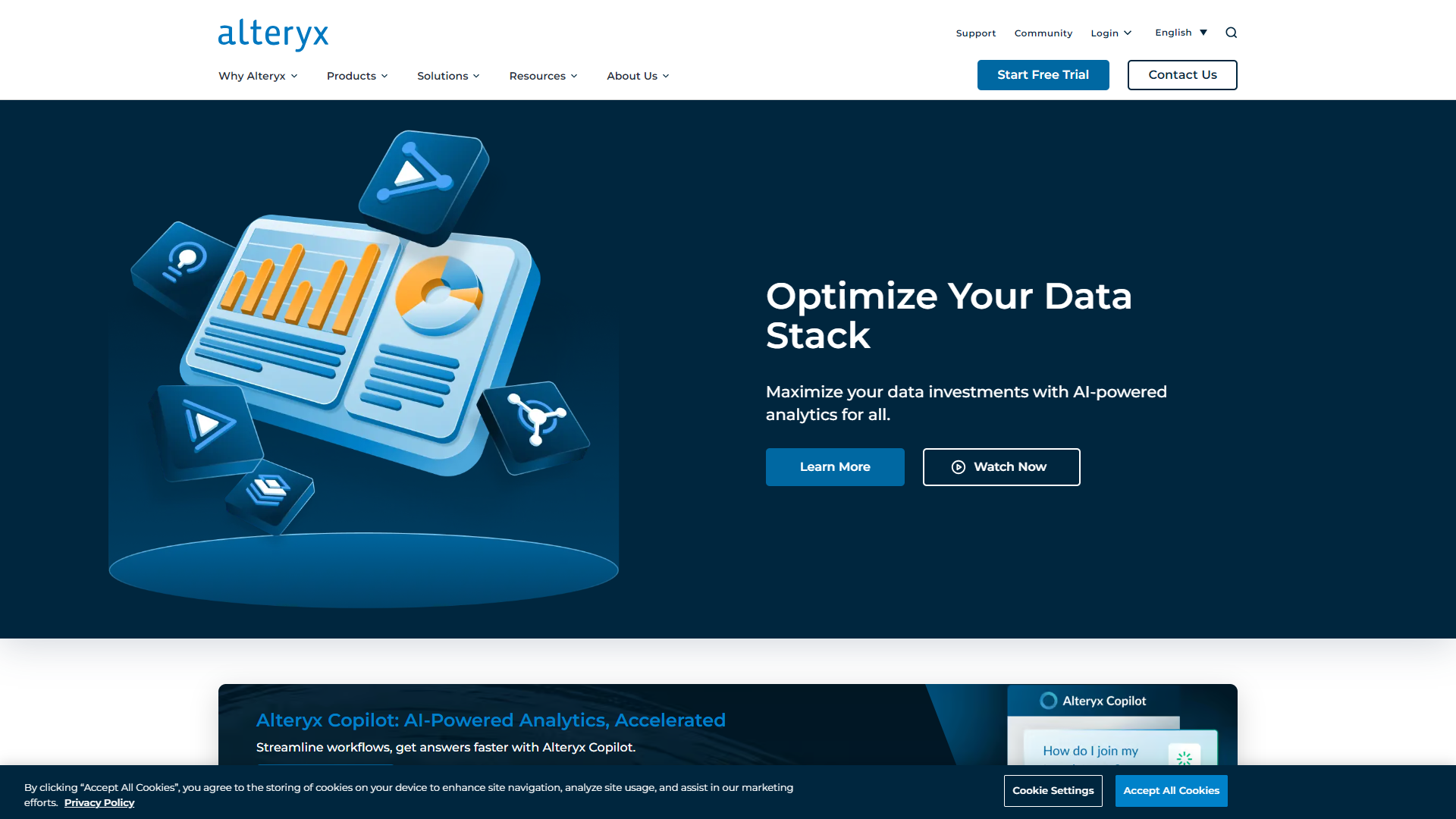Click the search icon in navbar
Image resolution: width=1456 pixels, height=819 pixels.
[x=1231, y=32]
